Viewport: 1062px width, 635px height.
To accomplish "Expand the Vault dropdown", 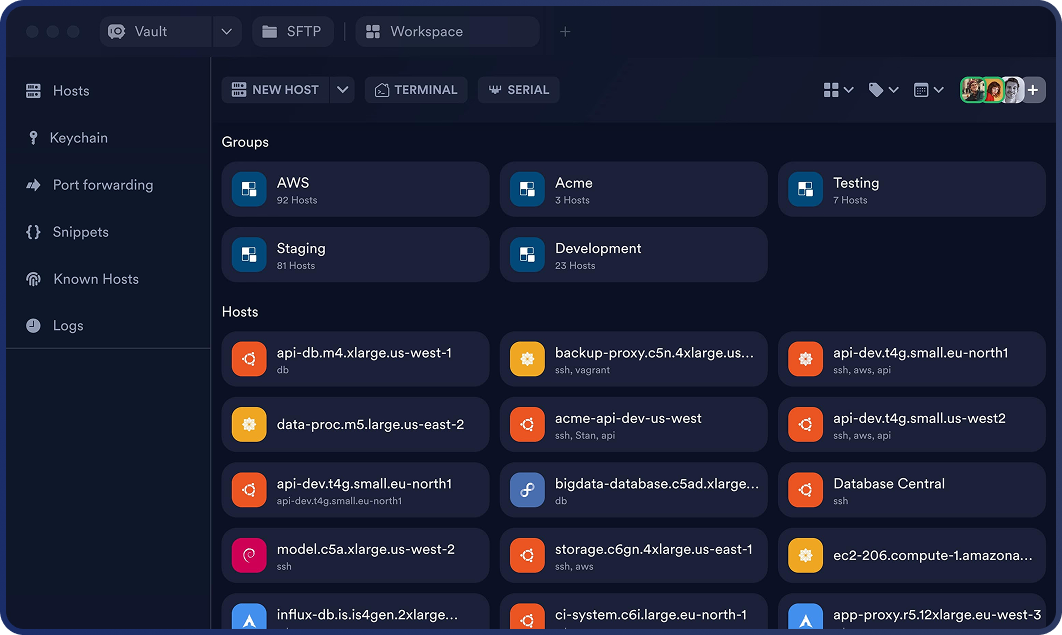I will [x=227, y=31].
